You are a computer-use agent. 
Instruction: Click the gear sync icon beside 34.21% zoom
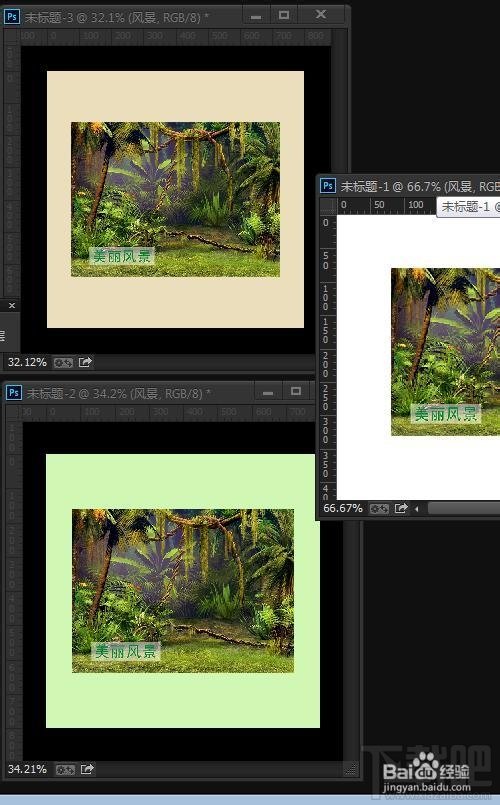click(x=65, y=770)
